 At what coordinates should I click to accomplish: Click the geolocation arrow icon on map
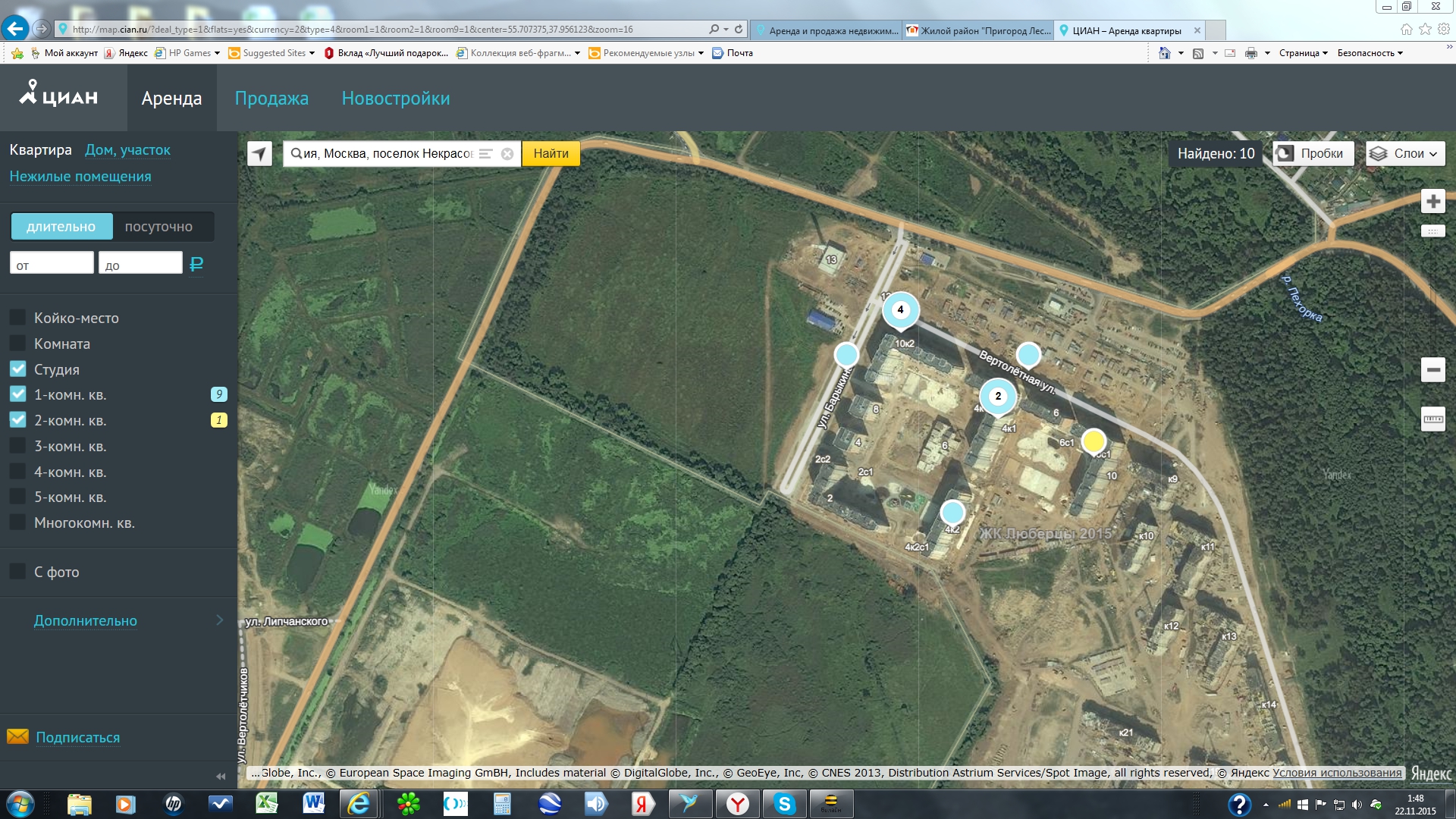pyautogui.click(x=259, y=153)
